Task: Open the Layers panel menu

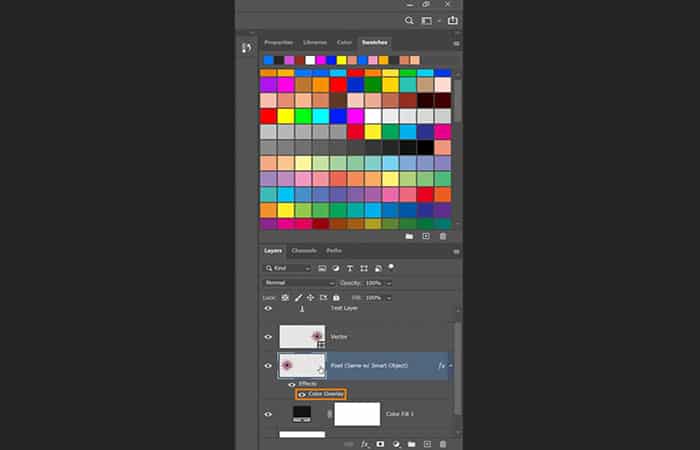Action: (456, 251)
